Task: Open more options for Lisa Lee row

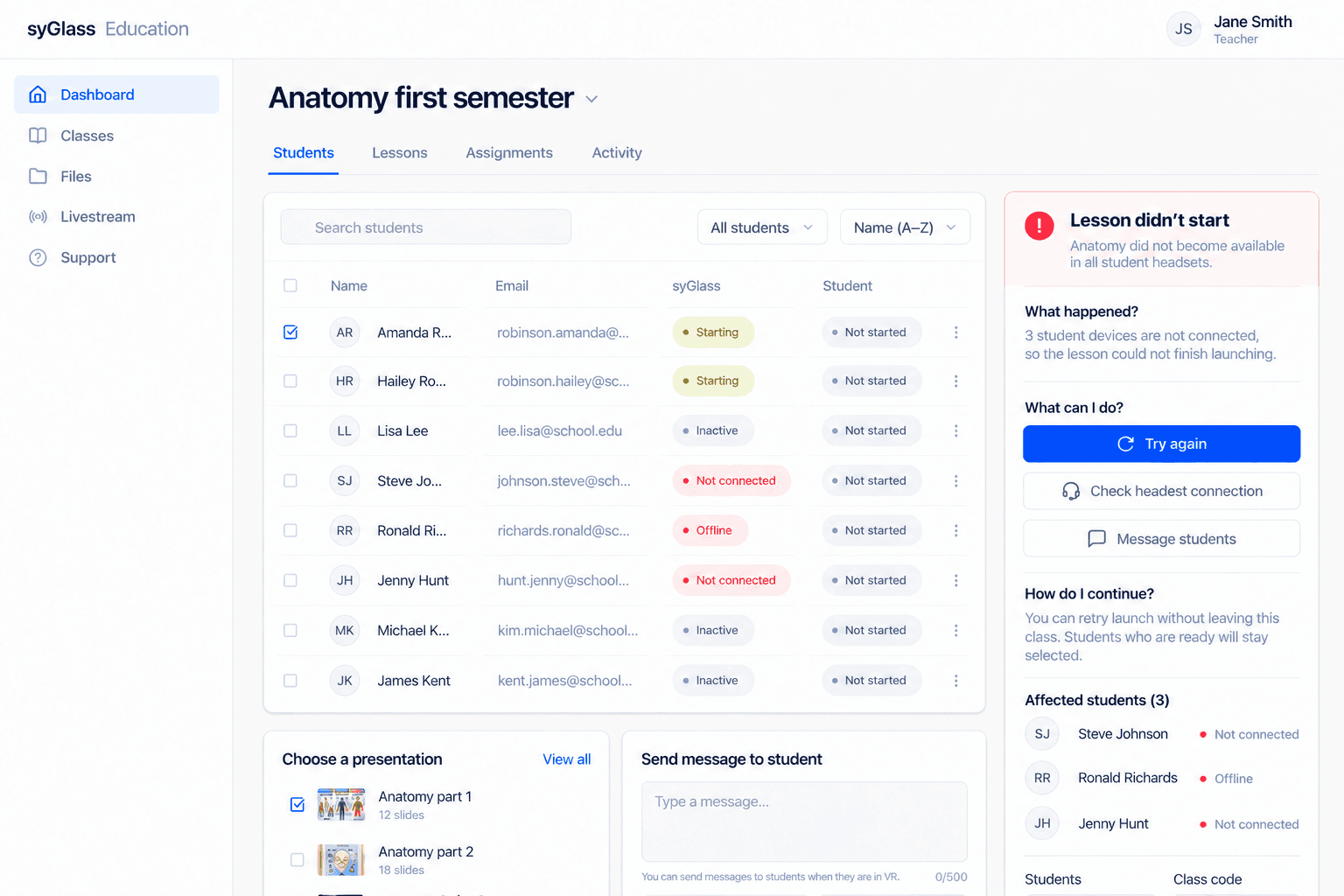Action: [x=955, y=431]
